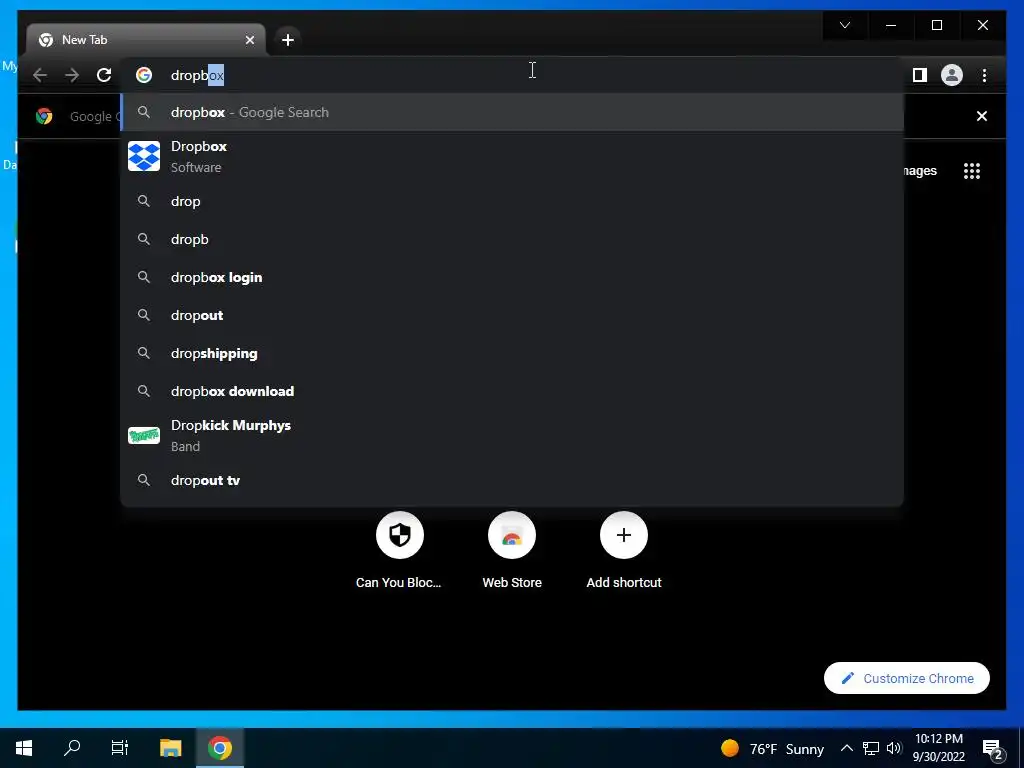Open the notification center icon

(993, 749)
